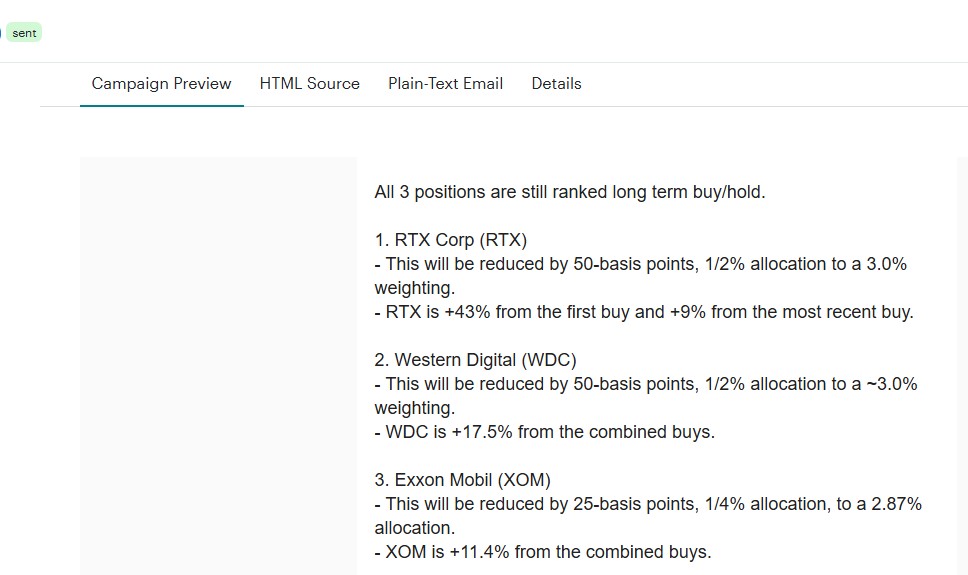Click the XOM 25-basis points reduction line

(x=647, y=504)
